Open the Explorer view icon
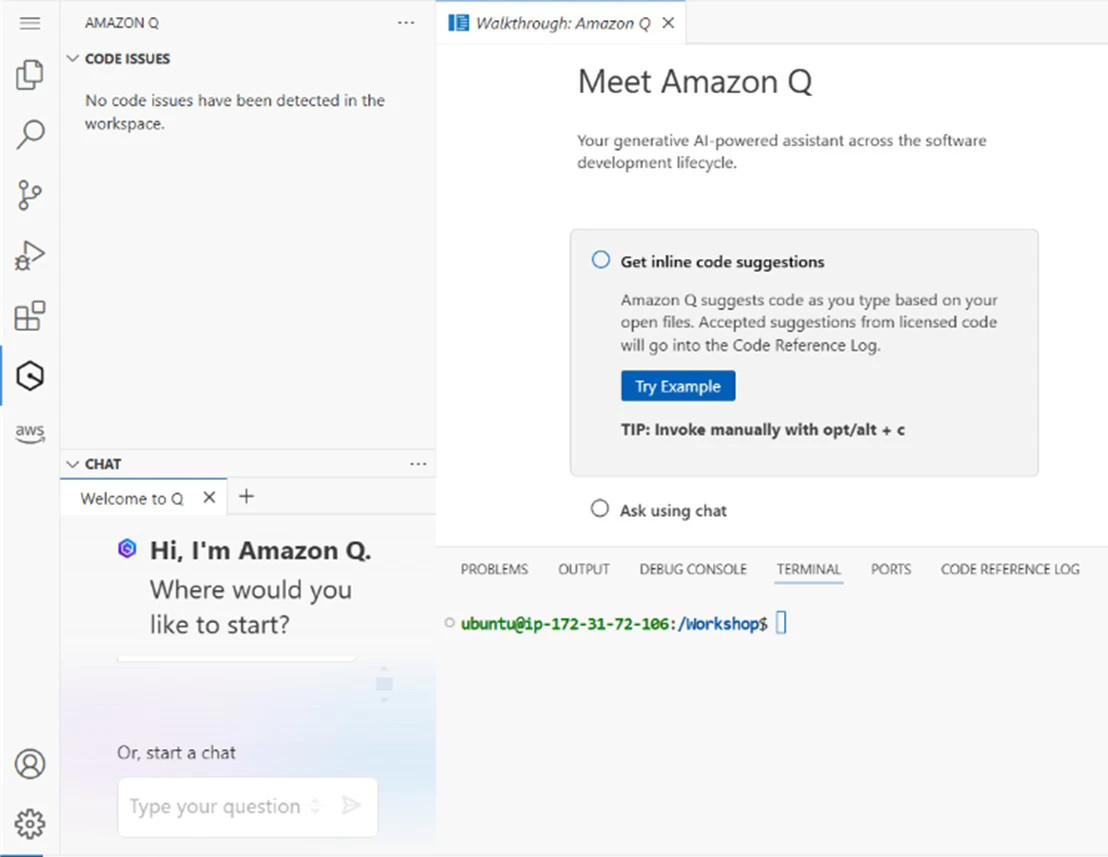 tap(30, 75)
